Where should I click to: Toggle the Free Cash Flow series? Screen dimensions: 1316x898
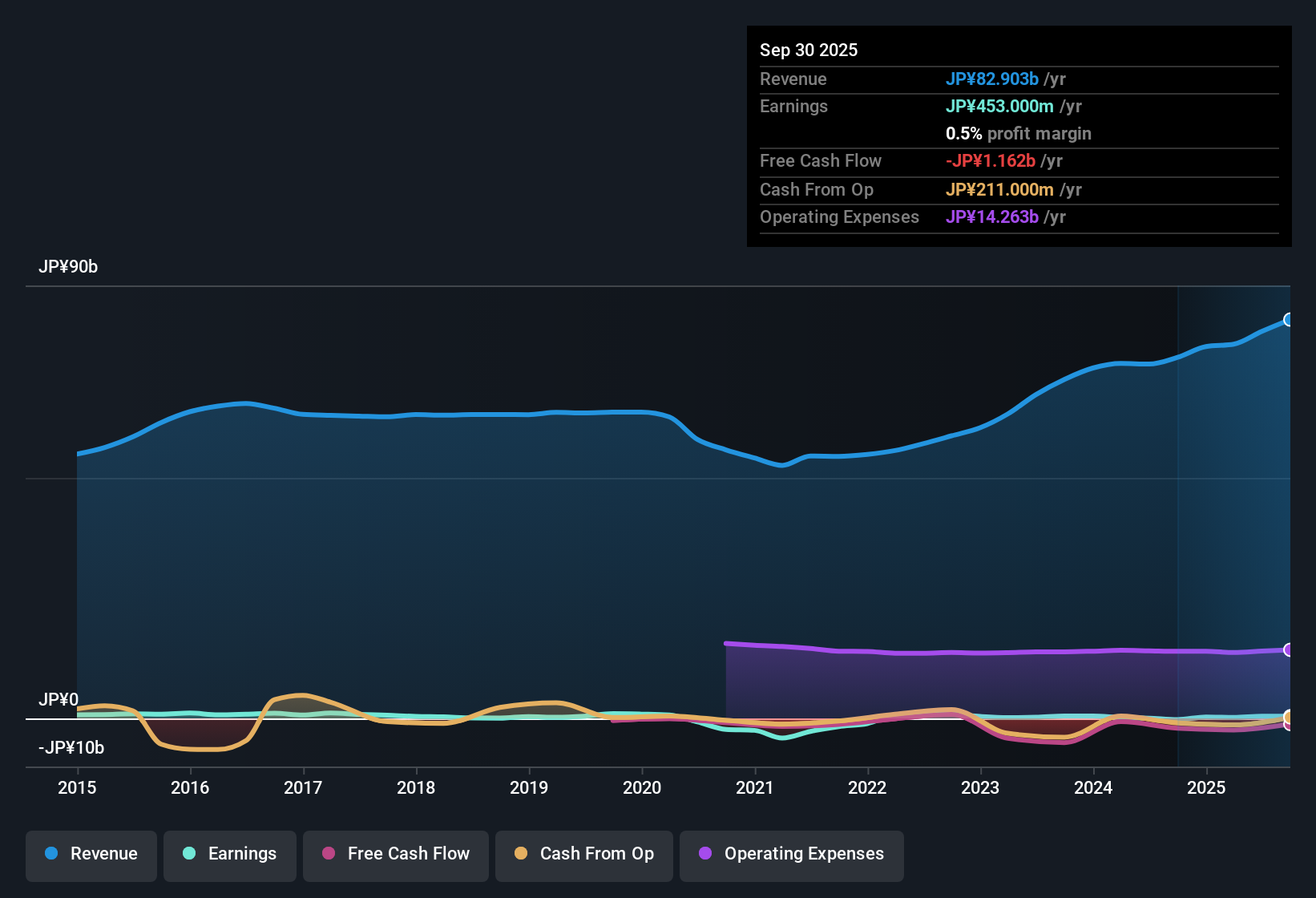395,854
